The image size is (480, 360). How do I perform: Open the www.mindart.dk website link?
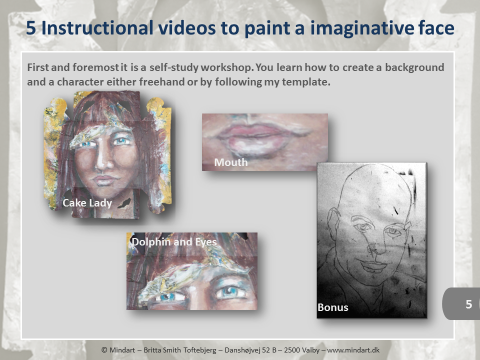353,350
